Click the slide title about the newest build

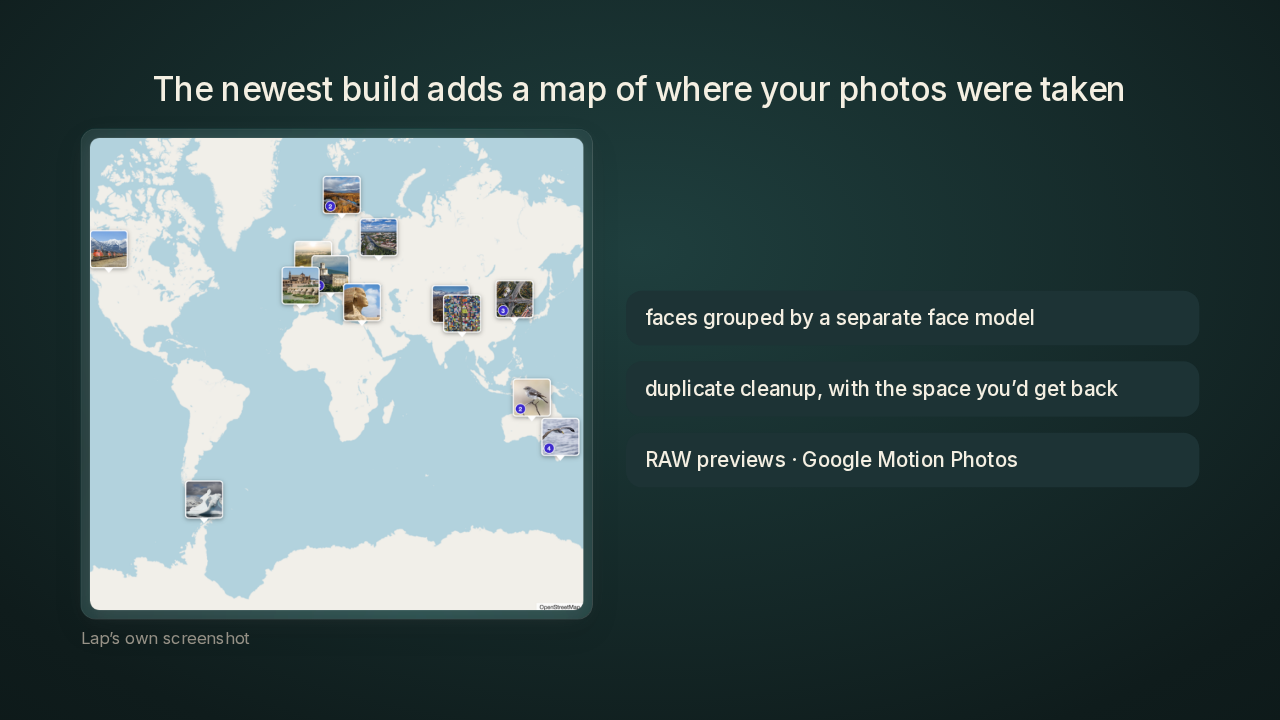tap(639, 89)
